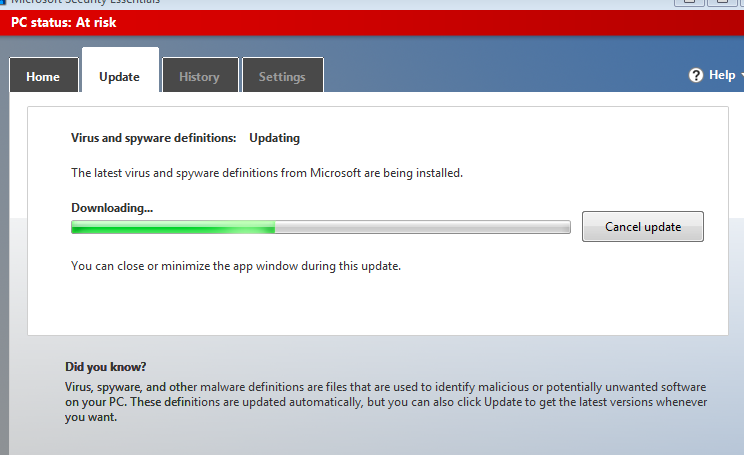Click the close or minimize window notice
Image resolution: width=744 pixels, height=455 pixels.
click(236, 266)
